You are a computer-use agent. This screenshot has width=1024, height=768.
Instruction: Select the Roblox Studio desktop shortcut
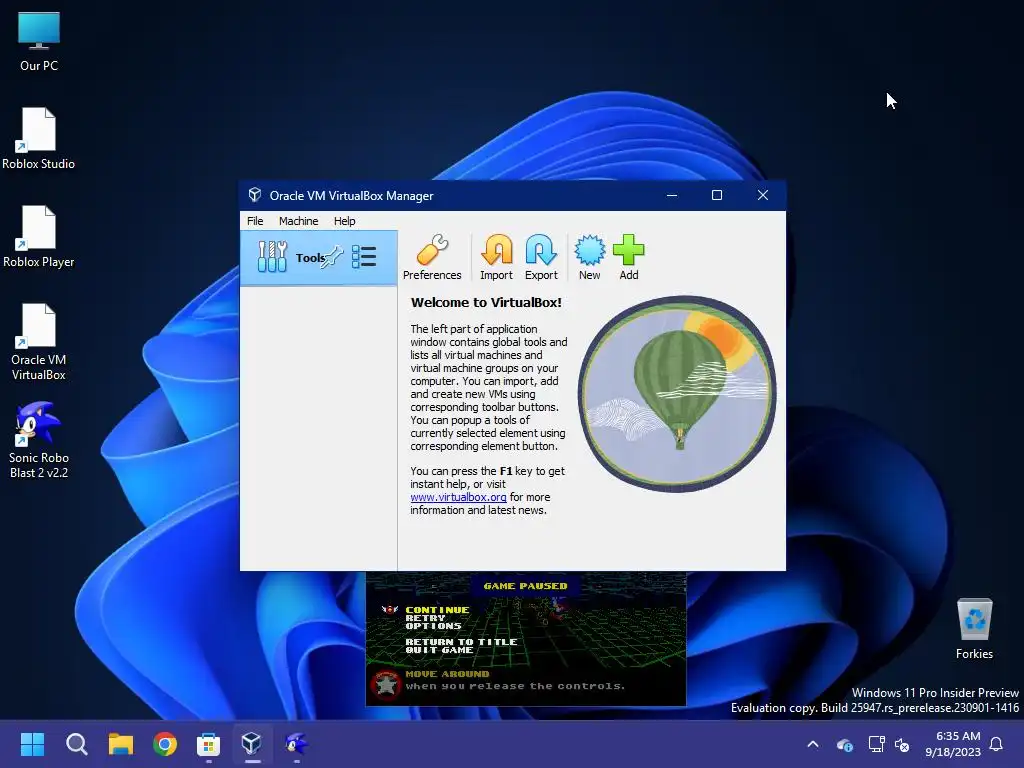pyautogui.click(x=39, y=138)
